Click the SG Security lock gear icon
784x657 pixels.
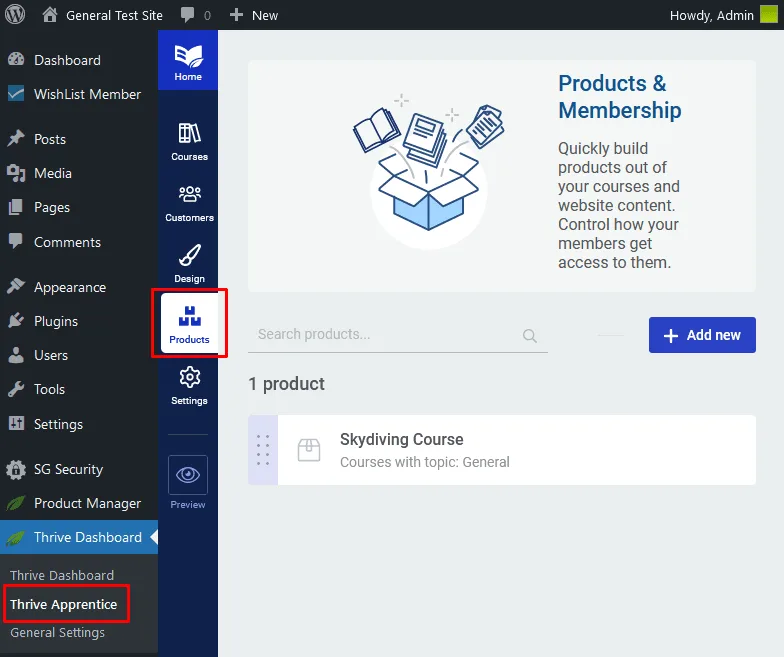click(16, 470)
